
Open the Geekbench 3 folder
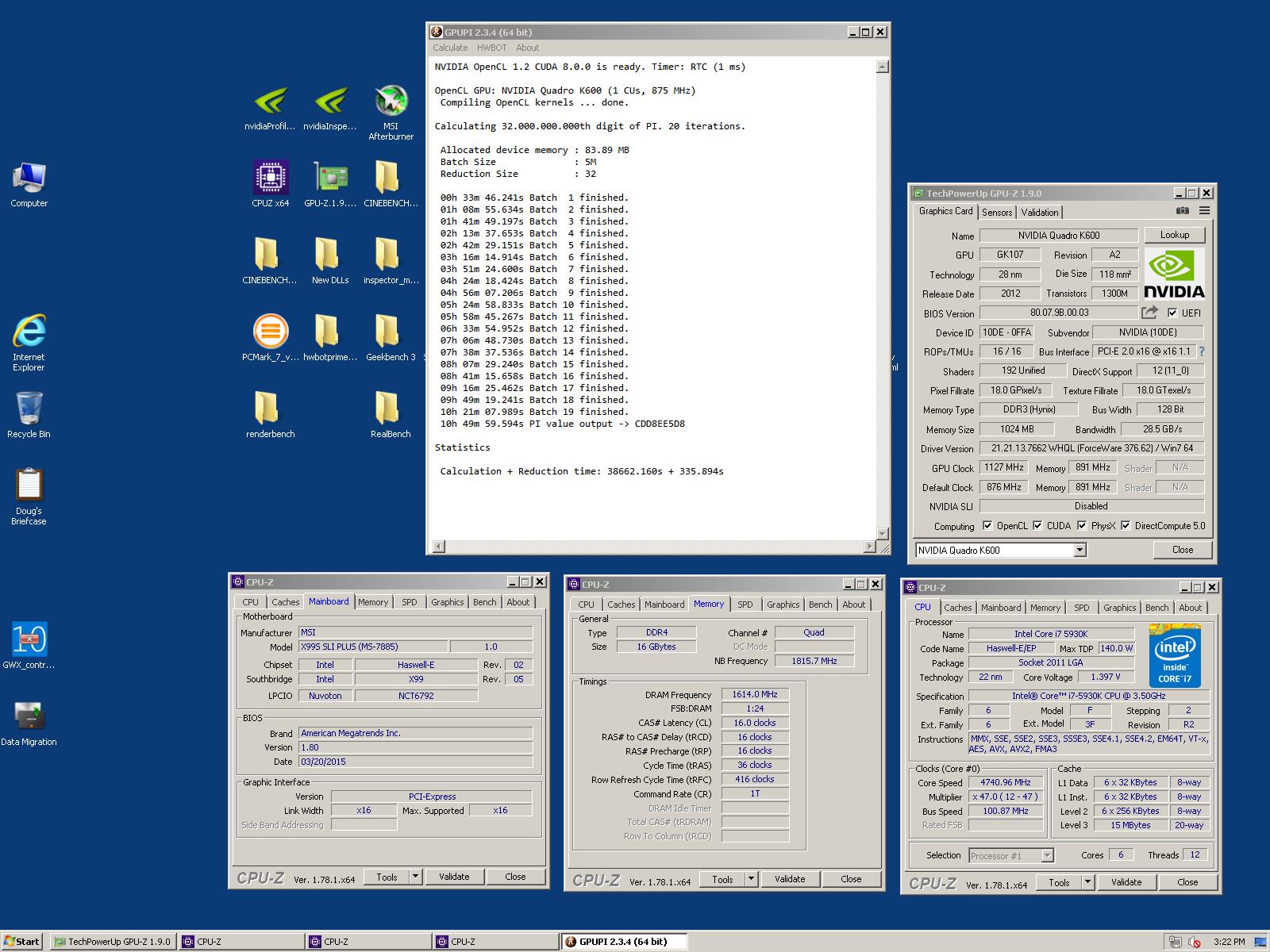tap(391, 338)
